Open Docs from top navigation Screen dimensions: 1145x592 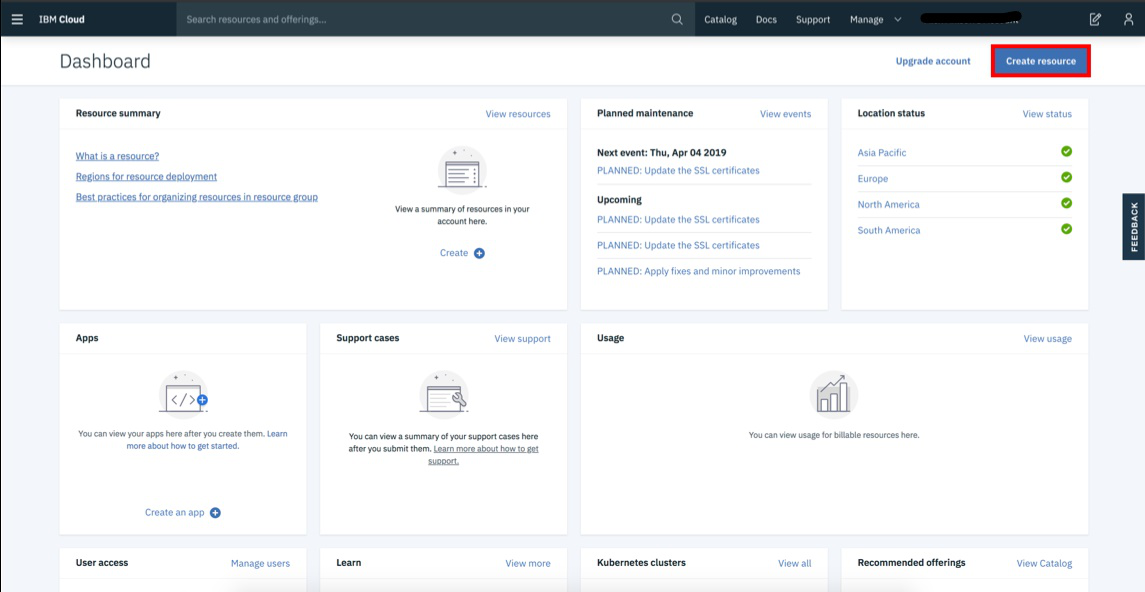[766, 20]
